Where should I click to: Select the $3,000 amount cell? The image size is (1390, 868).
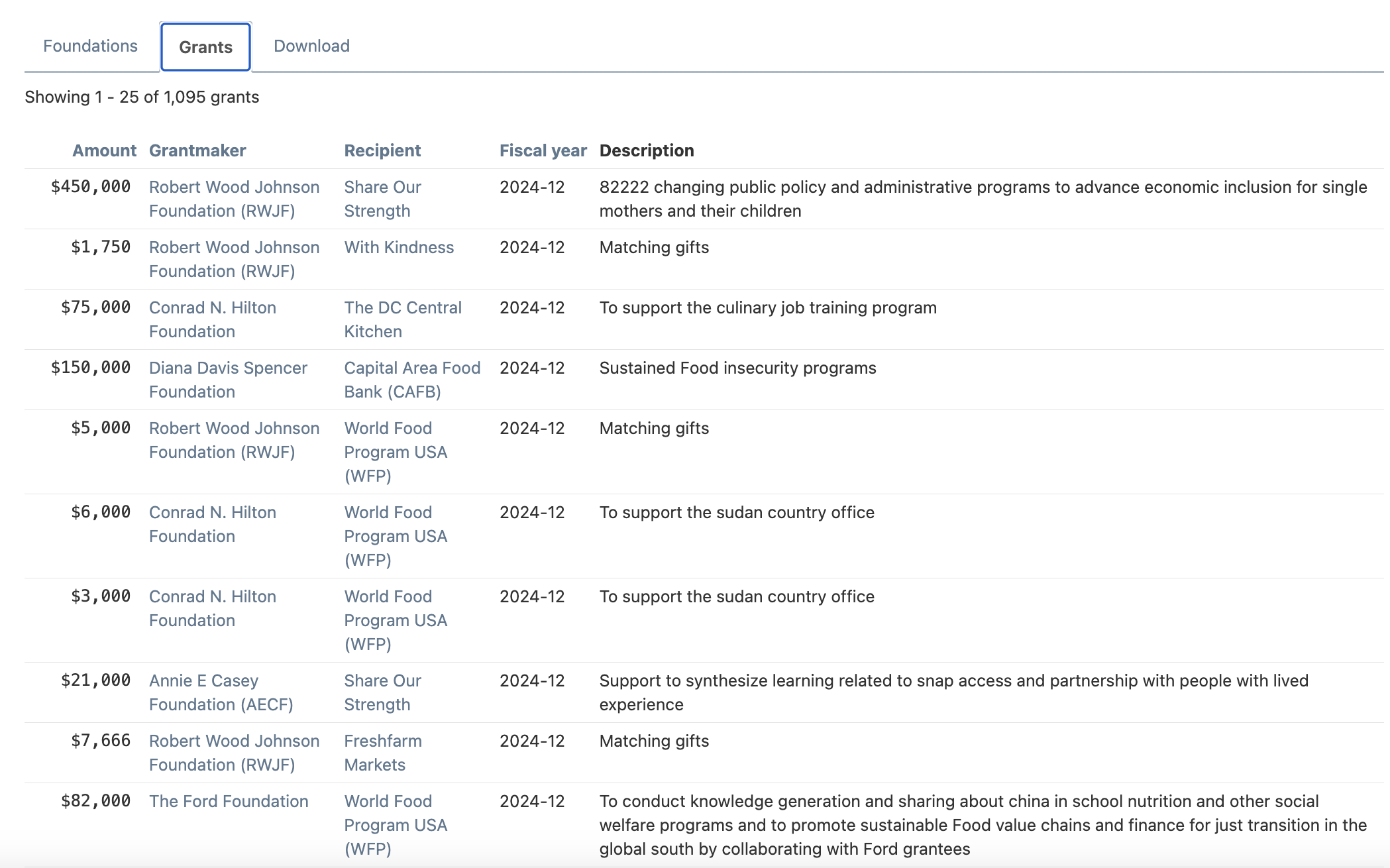click(101, 596)
